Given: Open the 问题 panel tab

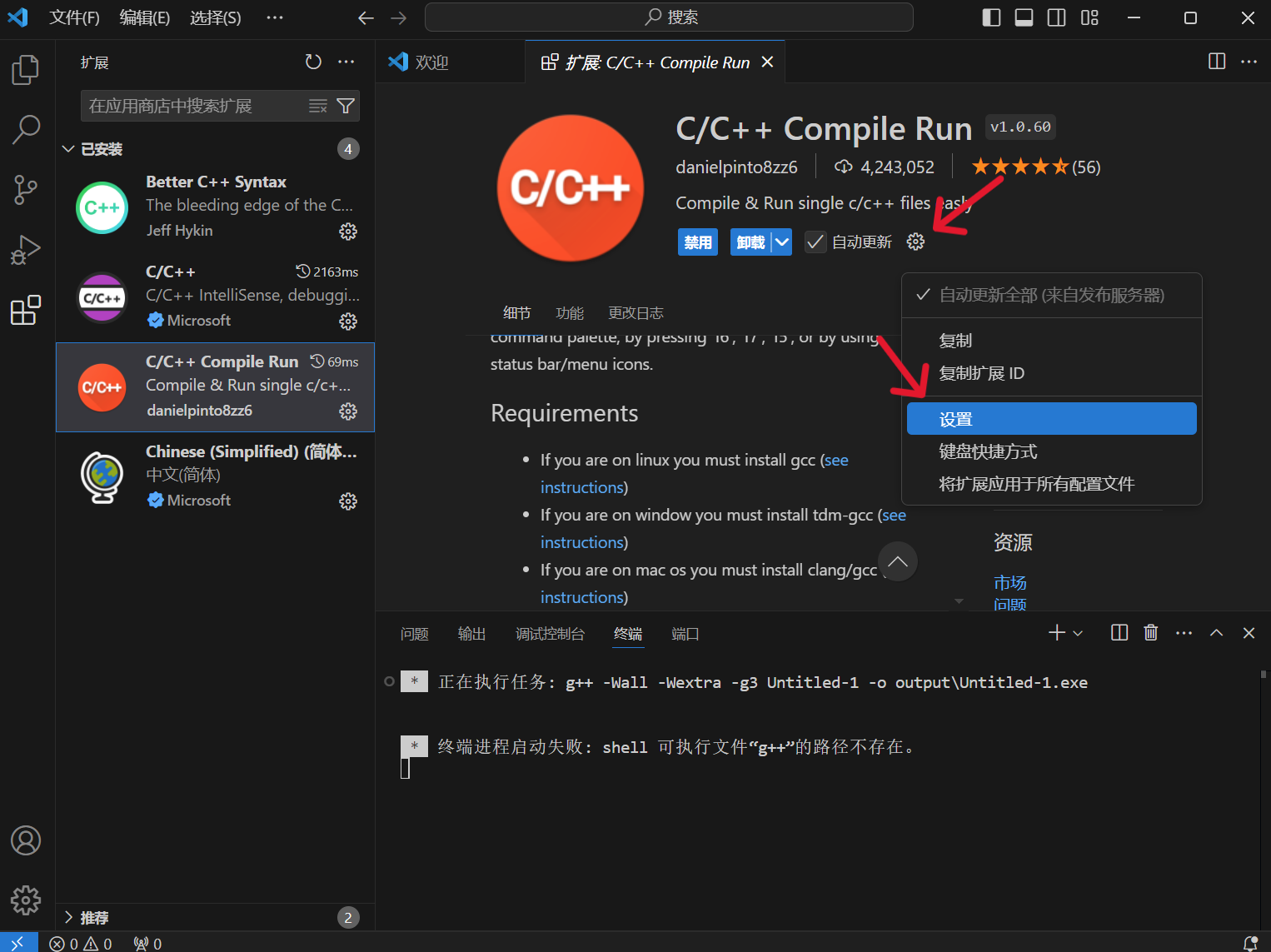Looking at the screenshot, I should pos(414,634).
